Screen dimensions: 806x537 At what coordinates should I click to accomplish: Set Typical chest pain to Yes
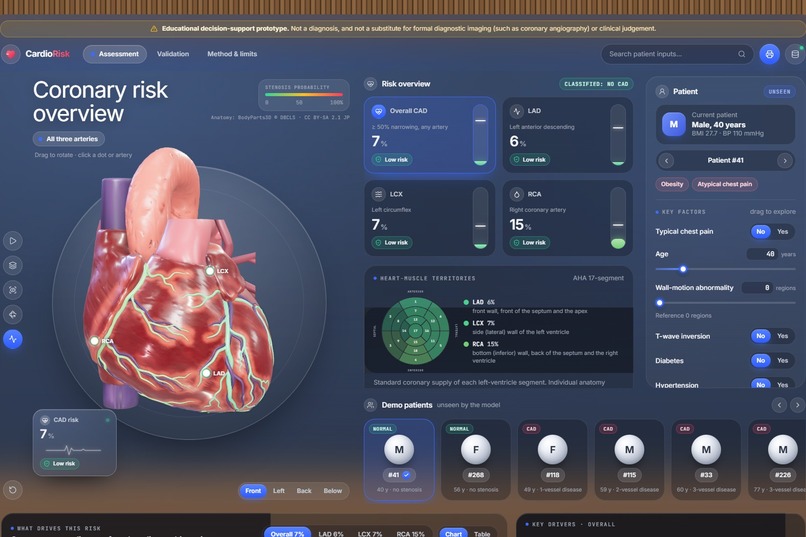tap(782, 232)
